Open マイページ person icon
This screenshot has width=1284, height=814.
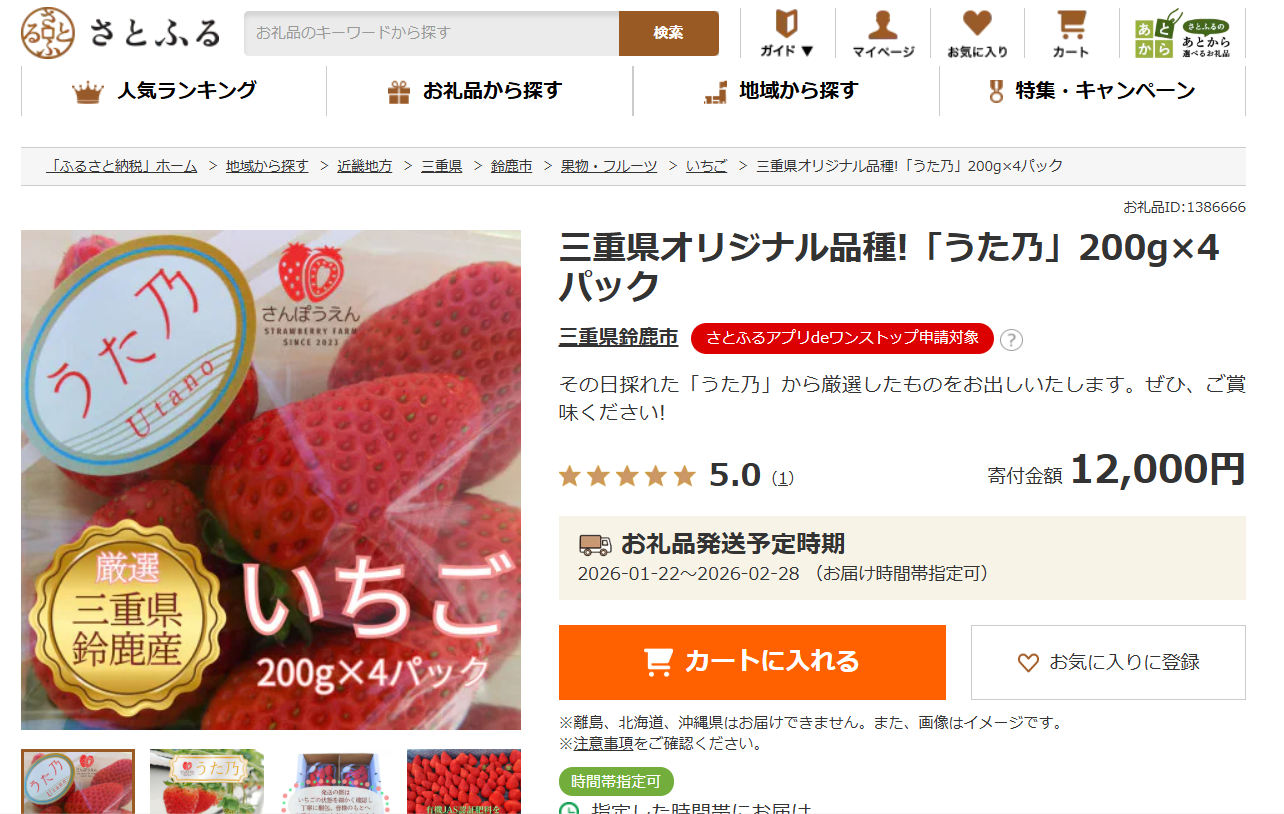click(882, 24)
